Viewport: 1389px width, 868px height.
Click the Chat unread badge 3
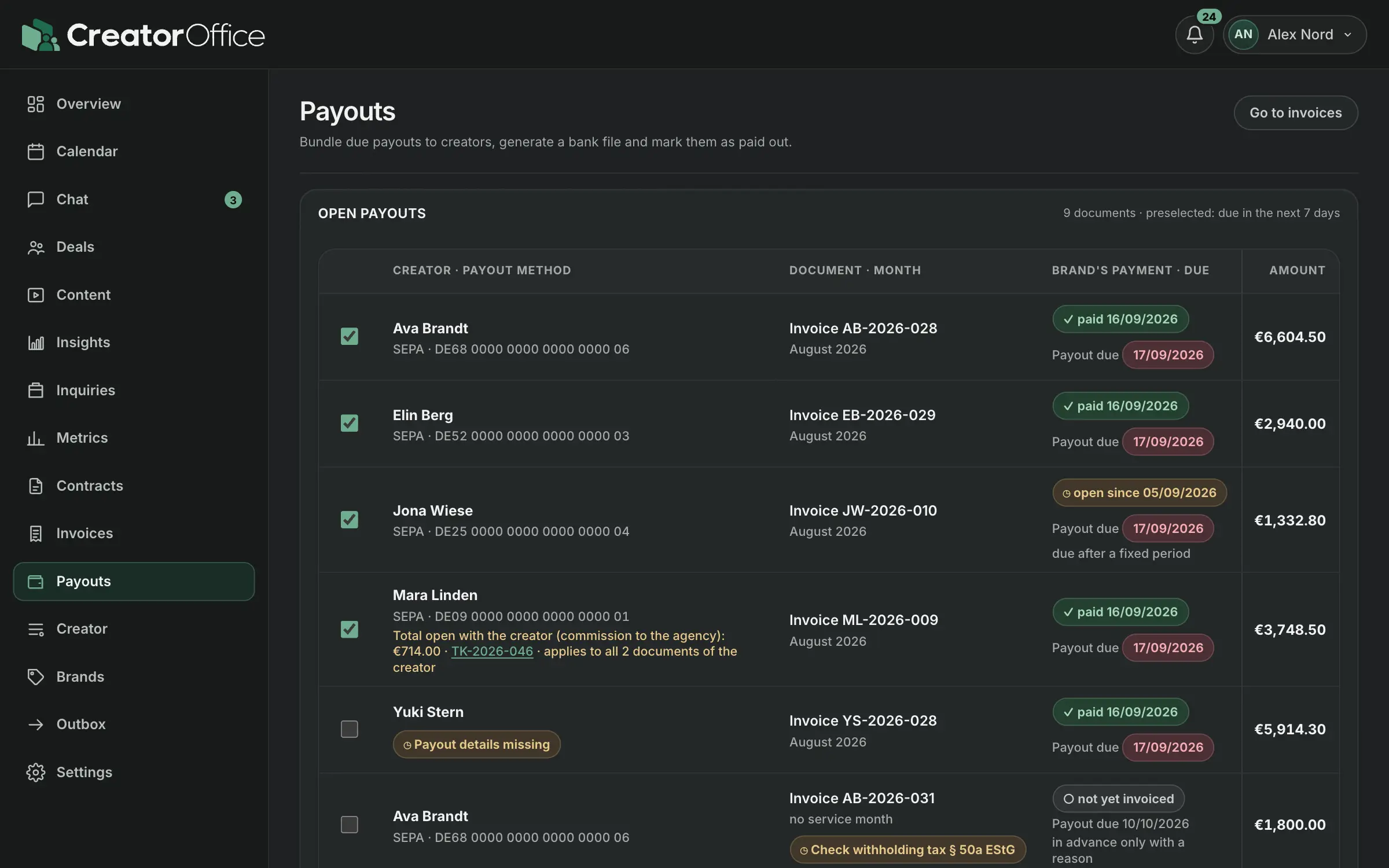coord(233,200)
